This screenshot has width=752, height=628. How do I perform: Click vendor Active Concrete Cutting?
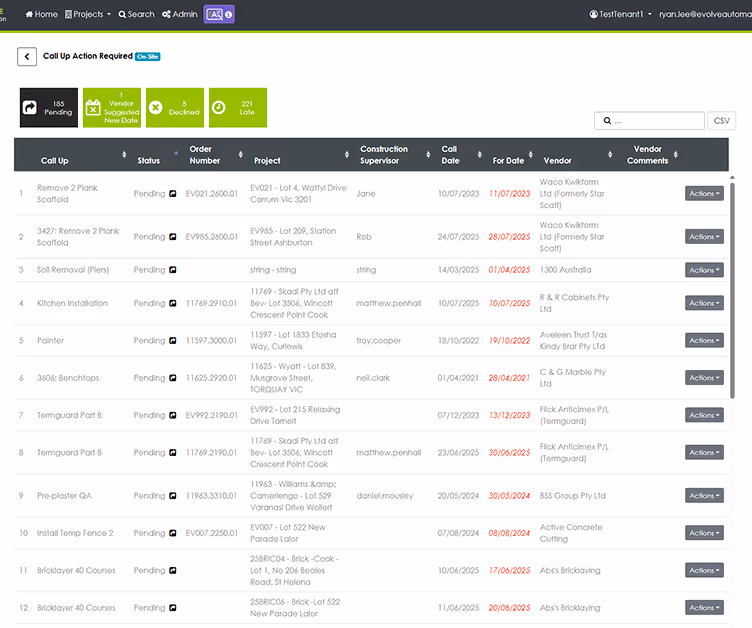tap(571, 533)
